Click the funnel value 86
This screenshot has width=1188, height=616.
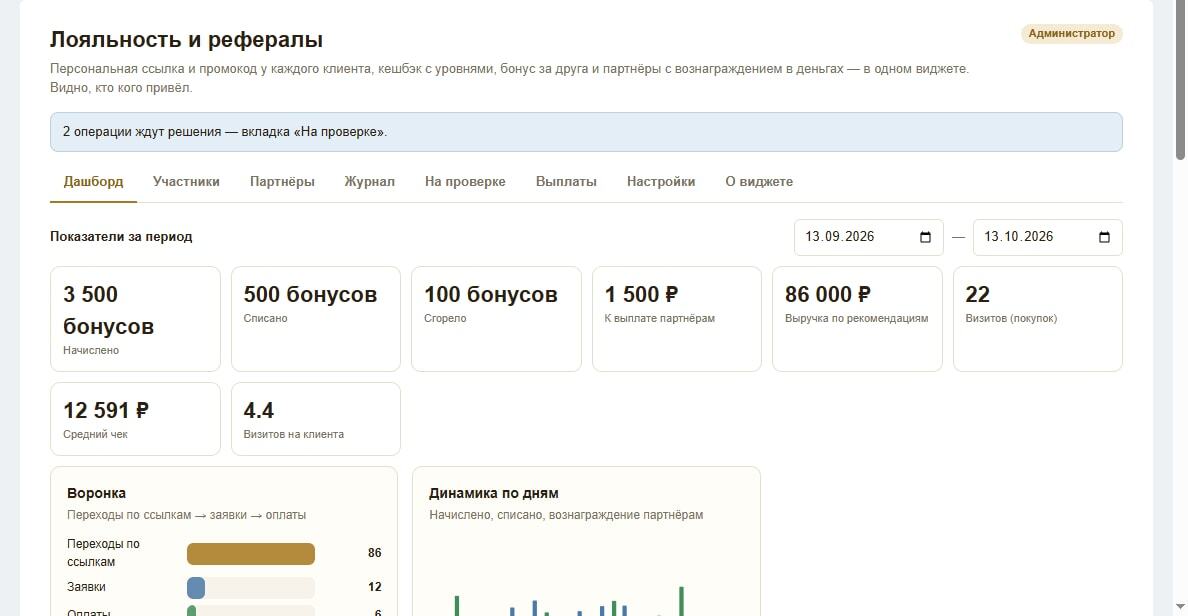[374, 553]
